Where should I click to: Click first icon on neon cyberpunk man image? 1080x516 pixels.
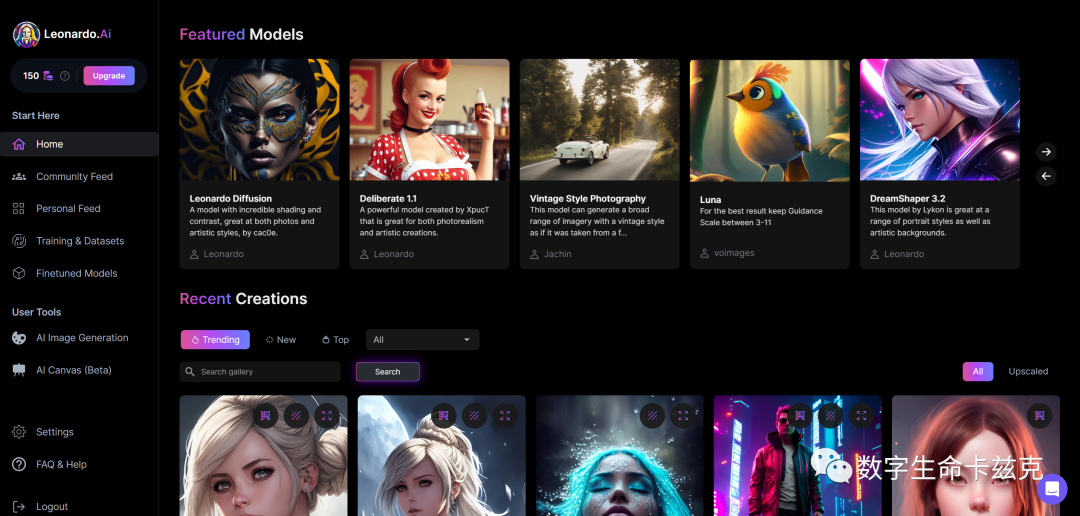(x=800, y=415)
